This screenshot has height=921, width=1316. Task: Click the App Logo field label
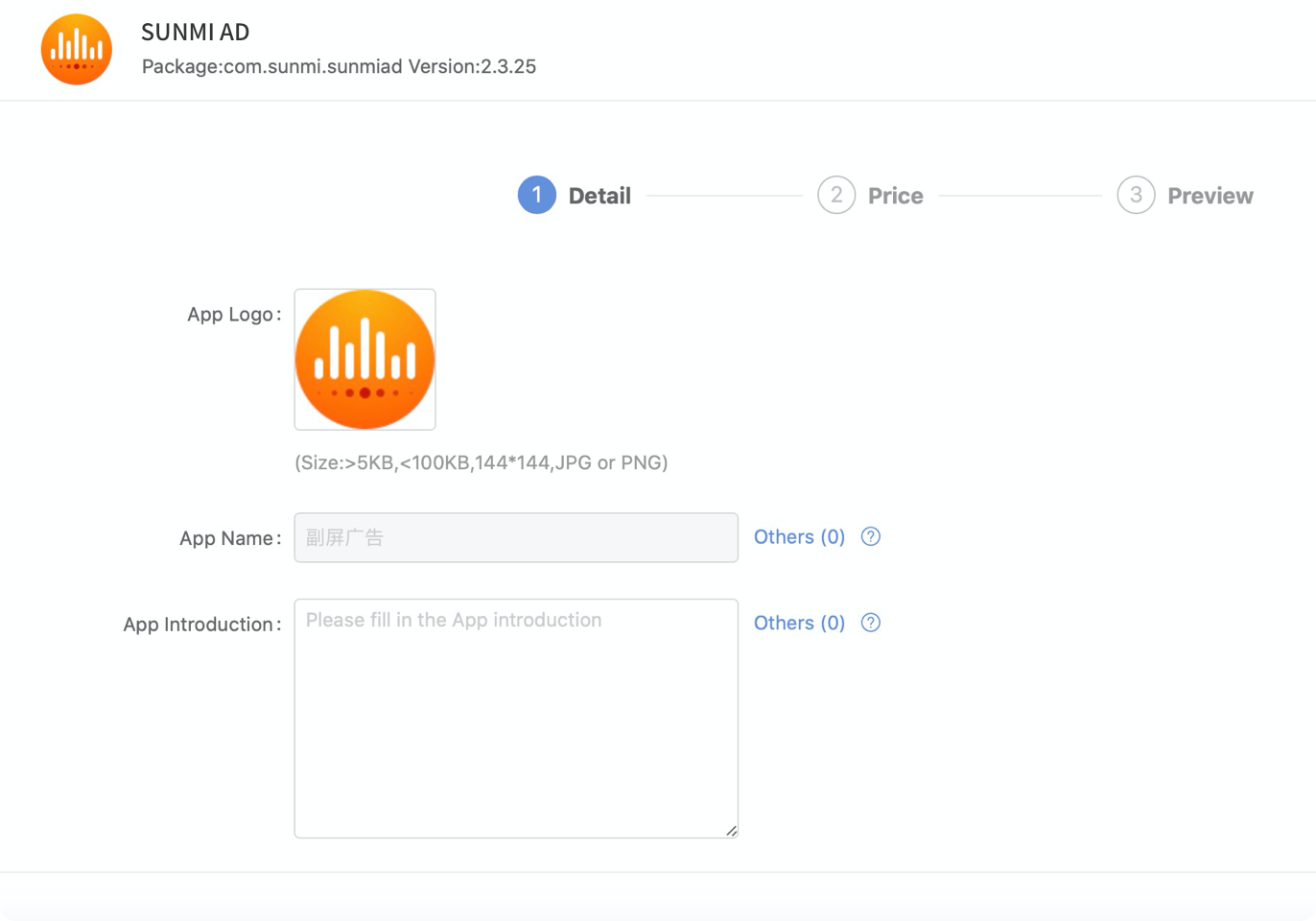tap(233, 315)
